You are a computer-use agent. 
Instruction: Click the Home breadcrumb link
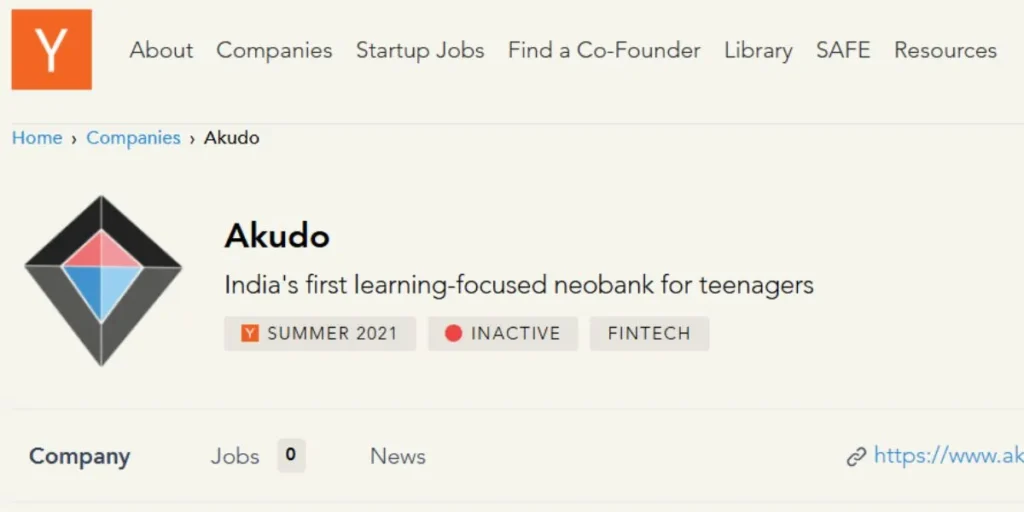[x=37, y=138]
